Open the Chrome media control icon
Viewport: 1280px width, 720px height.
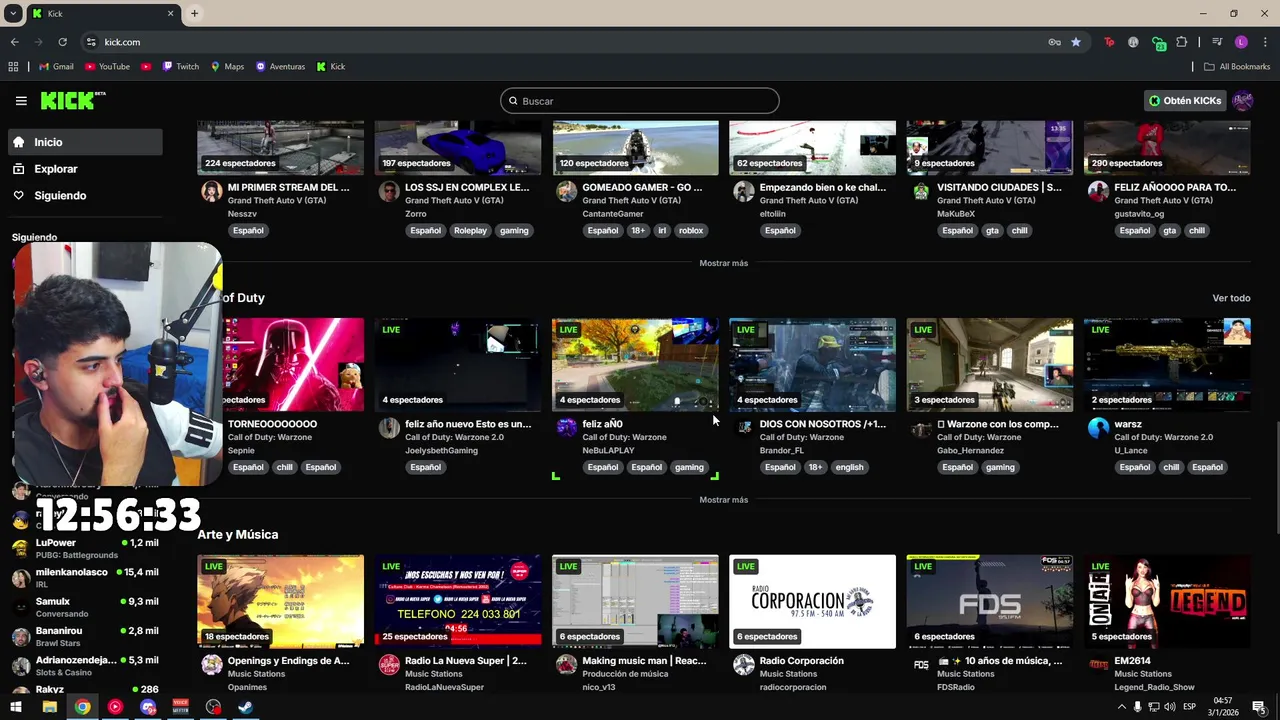coord(1217,42)
